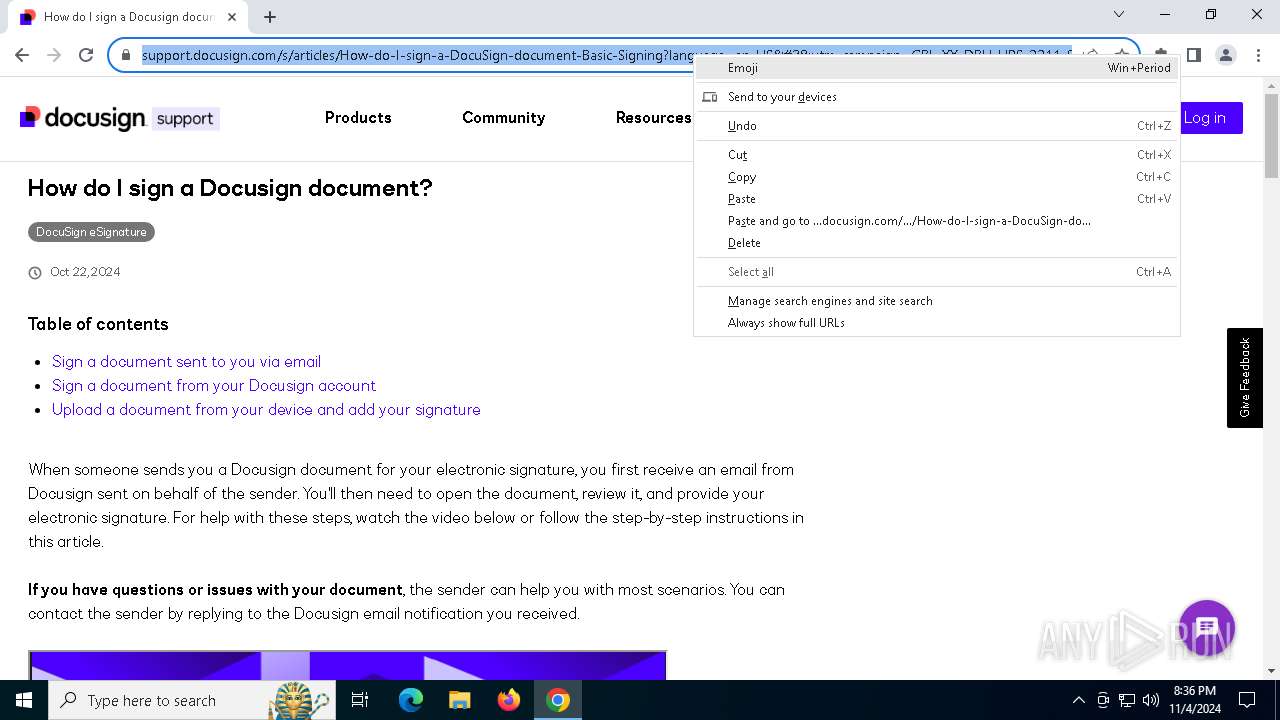Click the taskbar clock showing 8:36 PM
The height and width of the screenshot is (720, 1280).
point(1194,700)
